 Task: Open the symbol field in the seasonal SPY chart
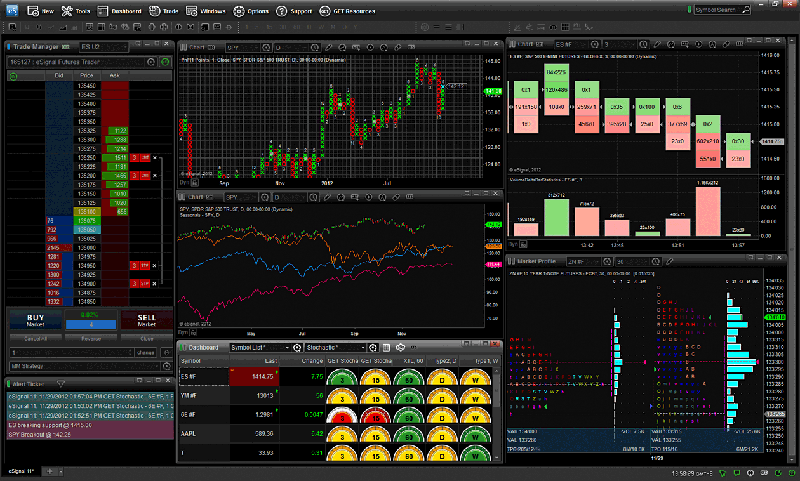pos(240,197)
